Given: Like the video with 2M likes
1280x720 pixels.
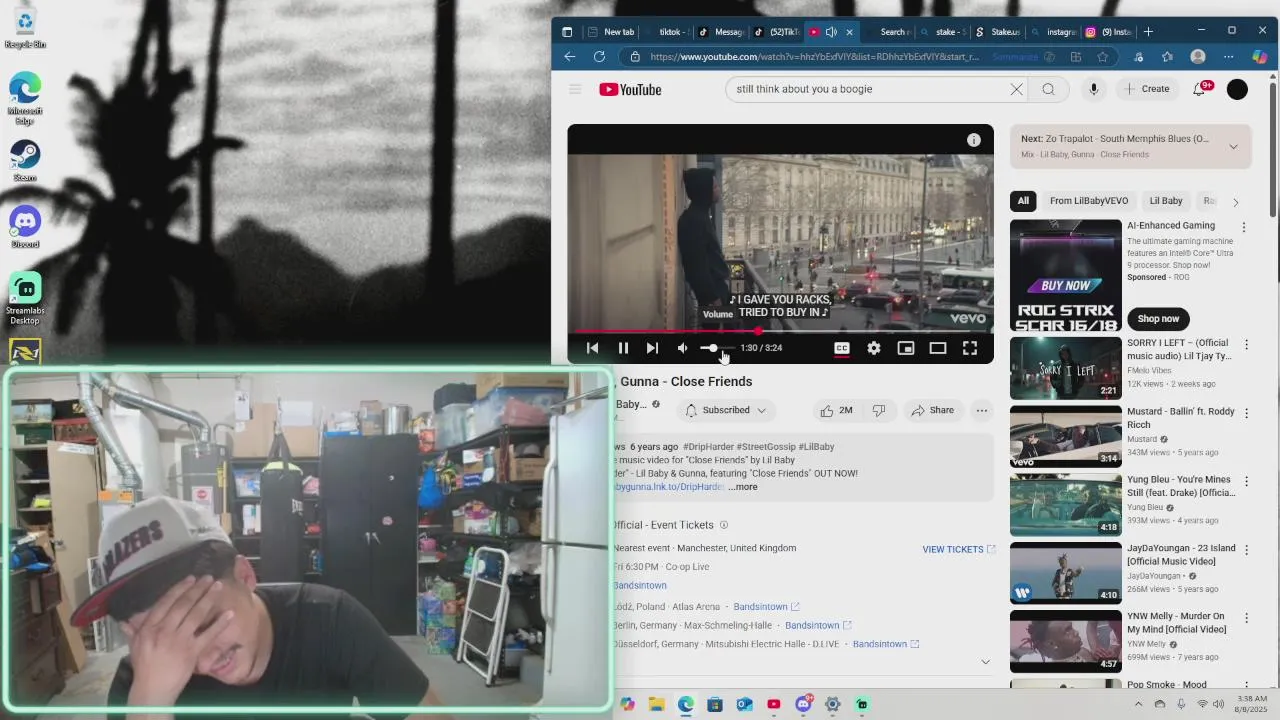Looking at the screenshot, I should 836,410.
